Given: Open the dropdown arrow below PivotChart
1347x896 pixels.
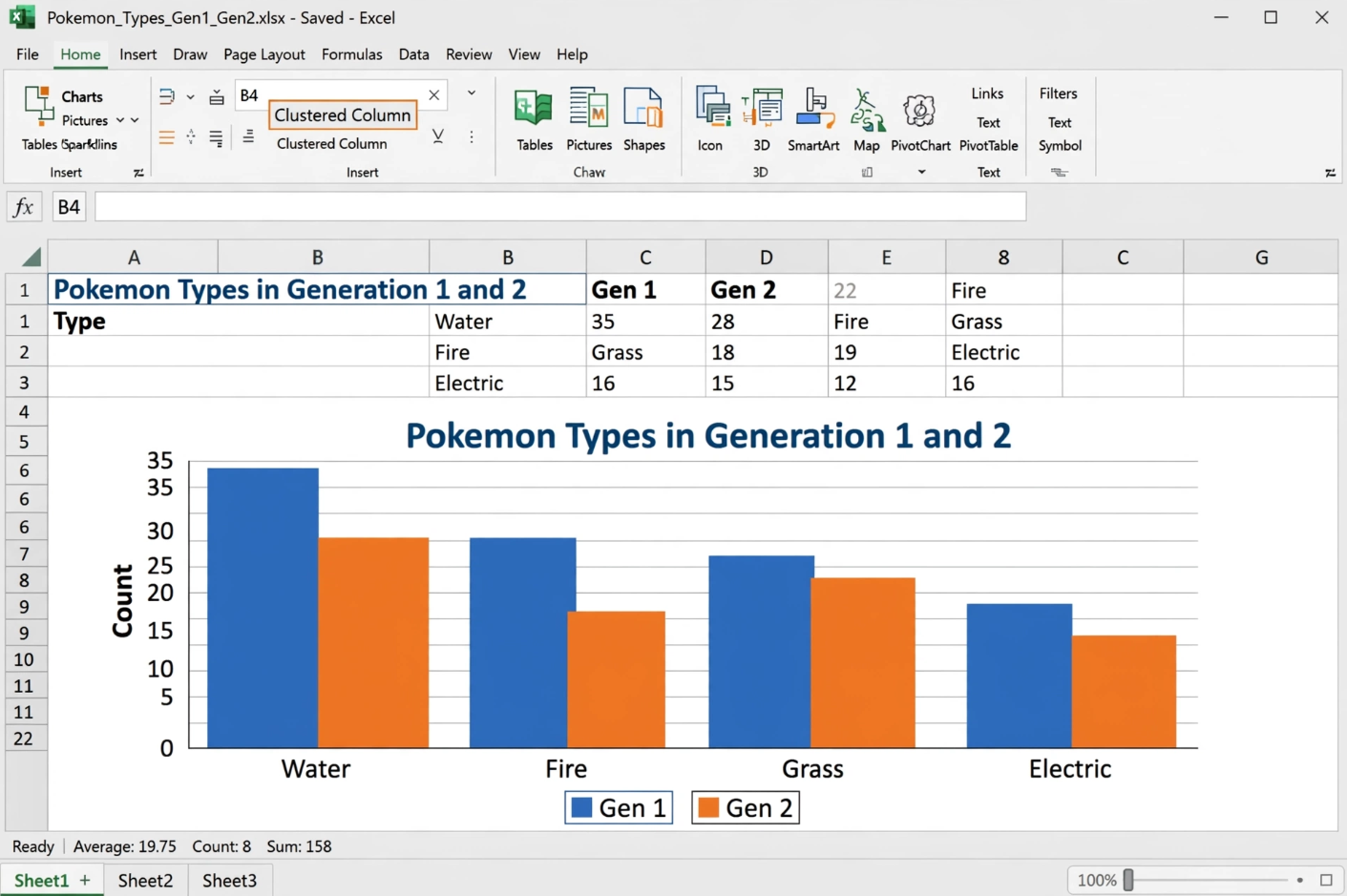Looking at the screenshot, I should (x=921, y=173).
